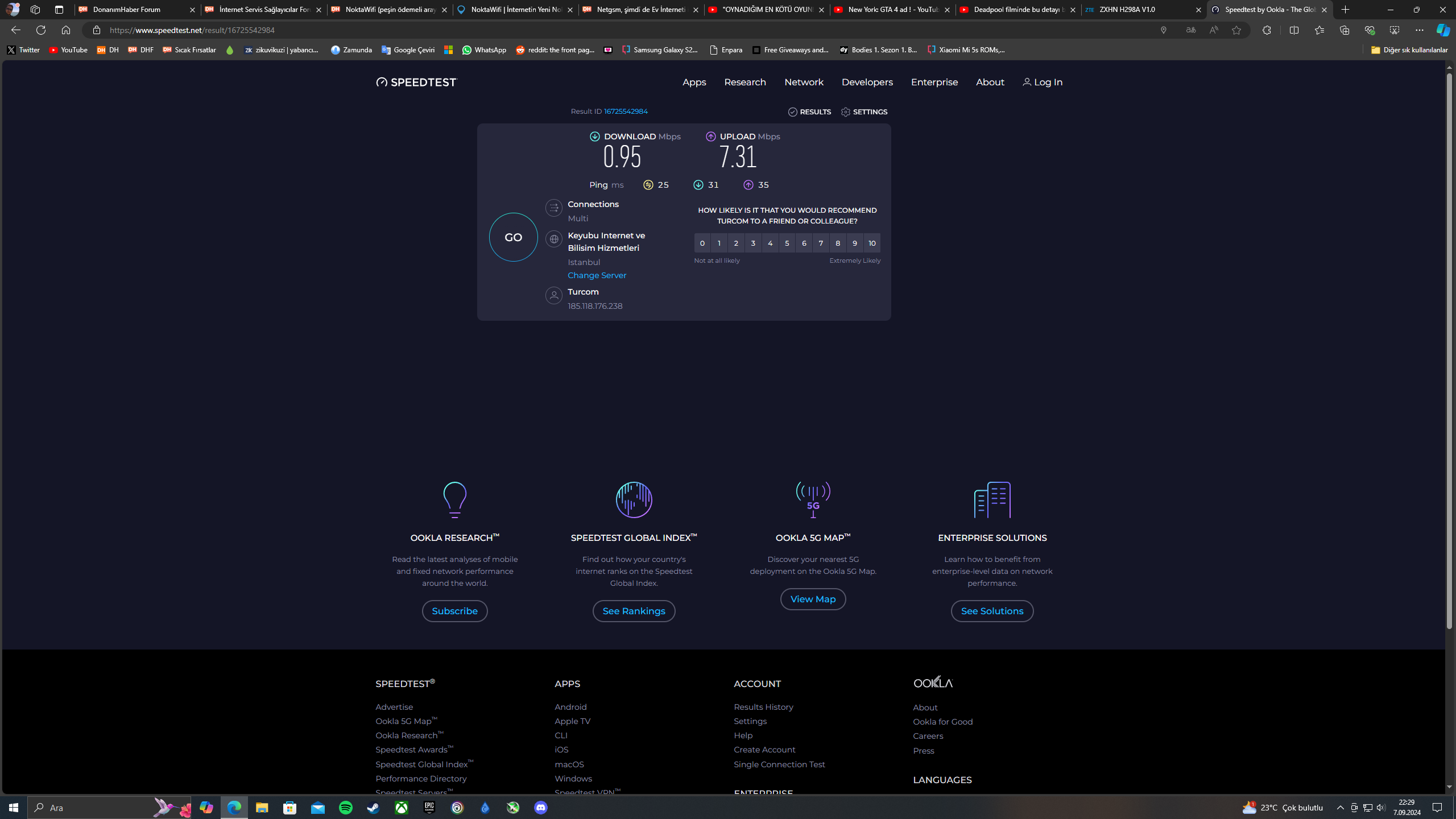
Task: Click the Ookla Research lightbulb icon
Action: click(x=454, y=500)
